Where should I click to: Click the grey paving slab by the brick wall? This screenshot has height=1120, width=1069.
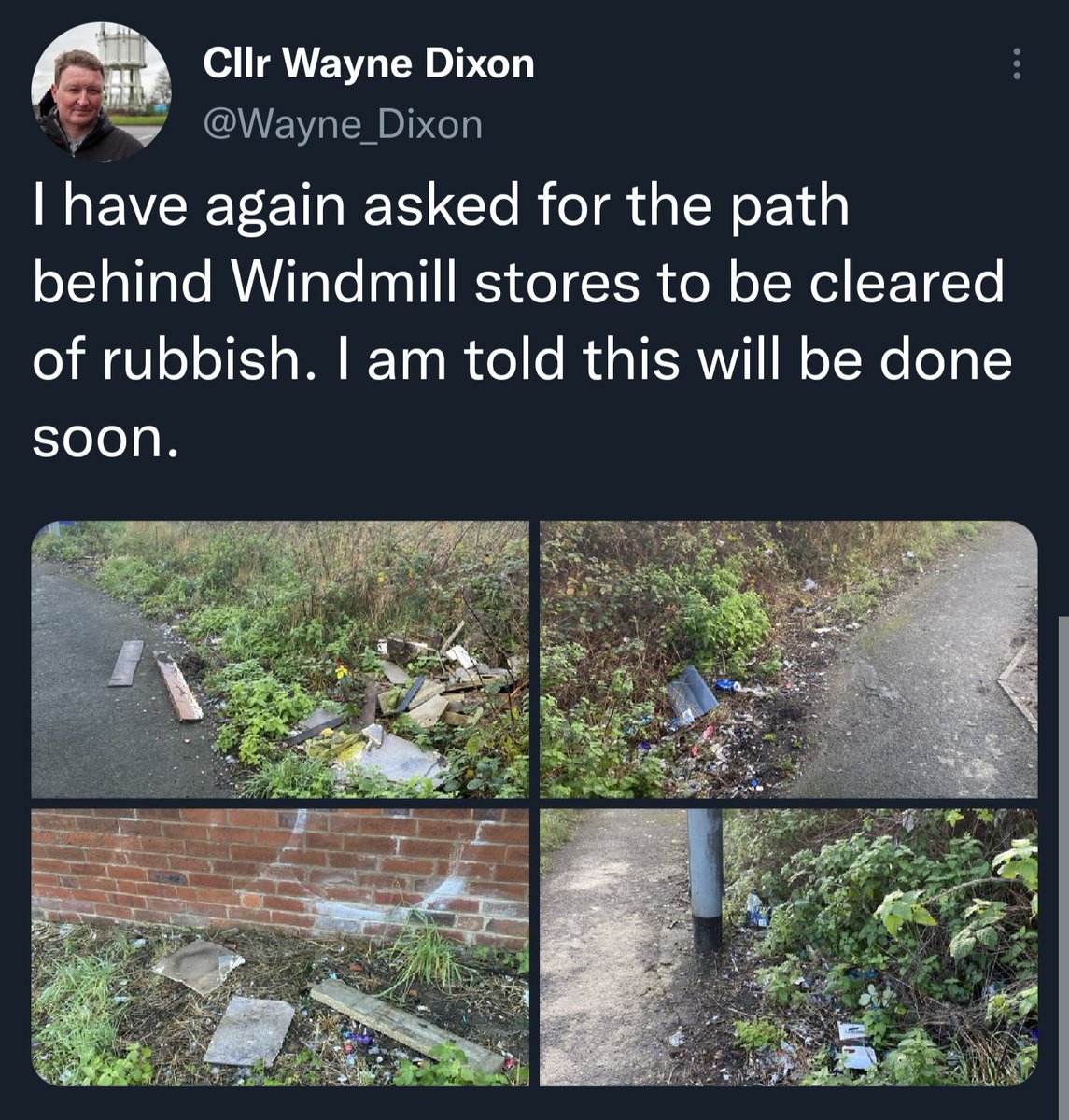248,1031
